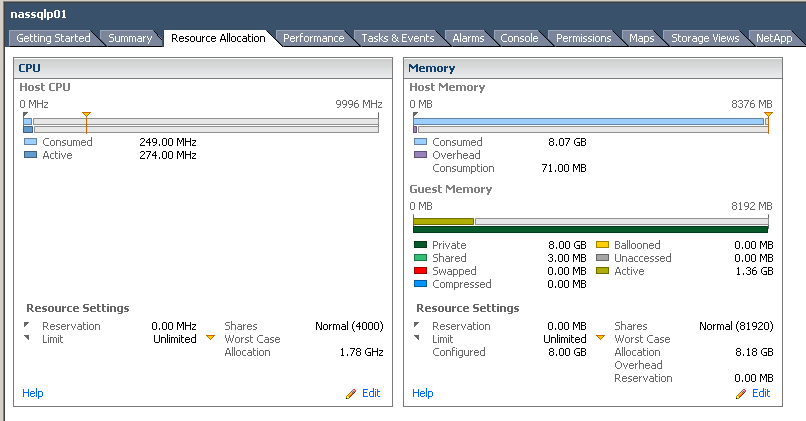806x421 pixels.
Task: Click the Compressed memory blue swatch
Action: (x=420, y=283)
